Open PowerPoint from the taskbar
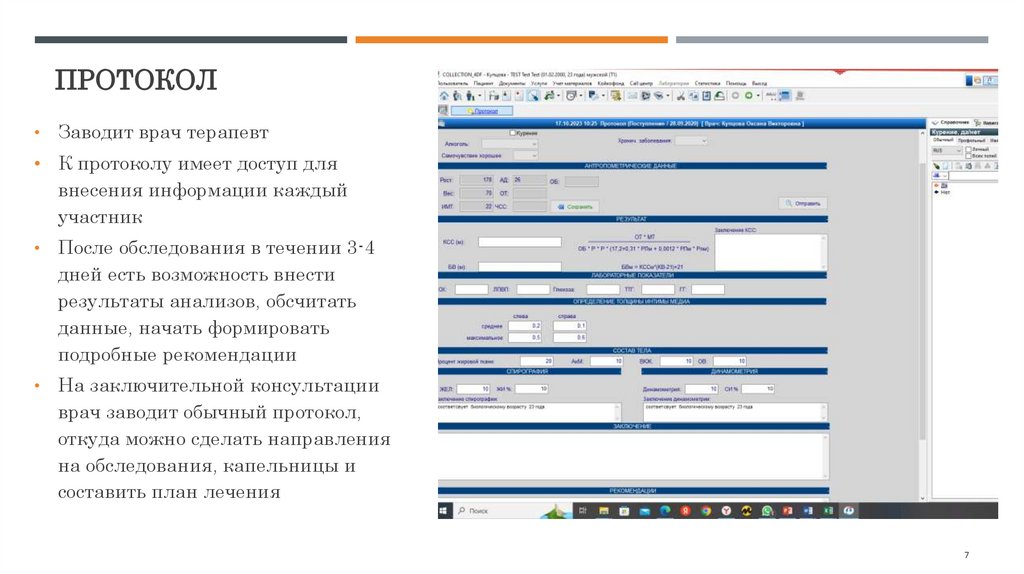 tap(787, 511)
